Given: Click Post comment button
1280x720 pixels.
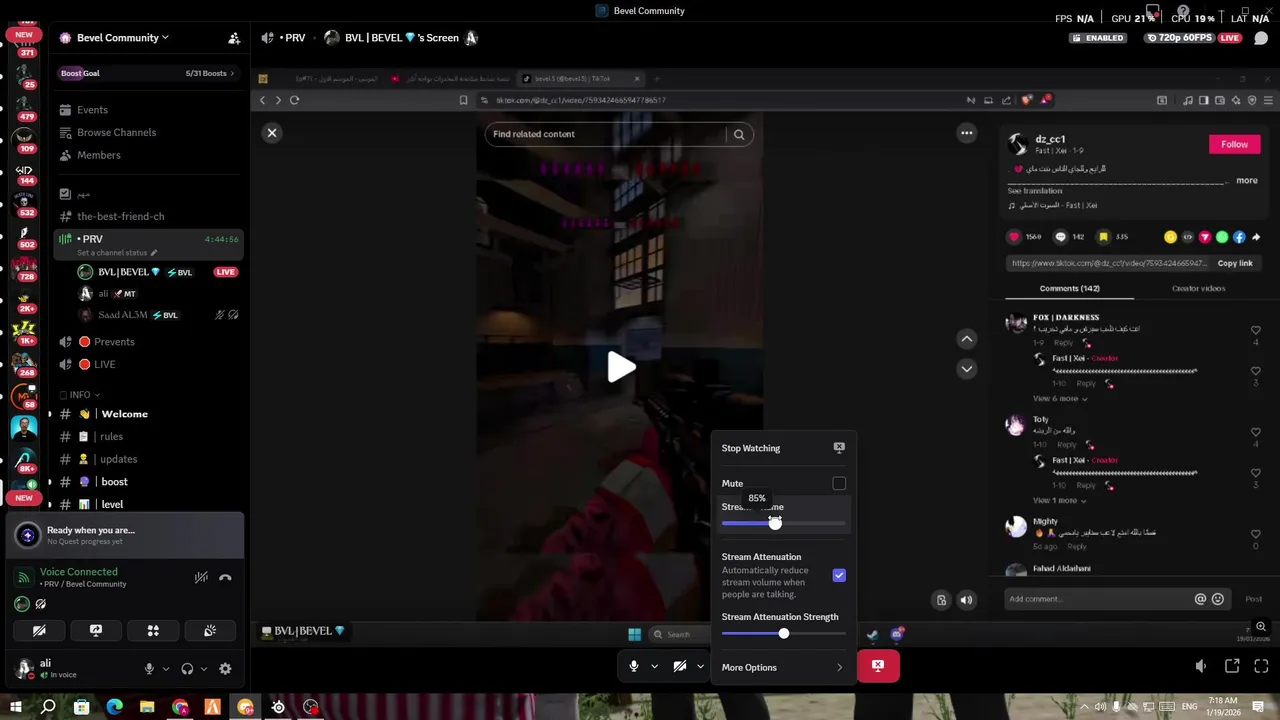Looking at the screenshot, I should tap(1253, 599).
